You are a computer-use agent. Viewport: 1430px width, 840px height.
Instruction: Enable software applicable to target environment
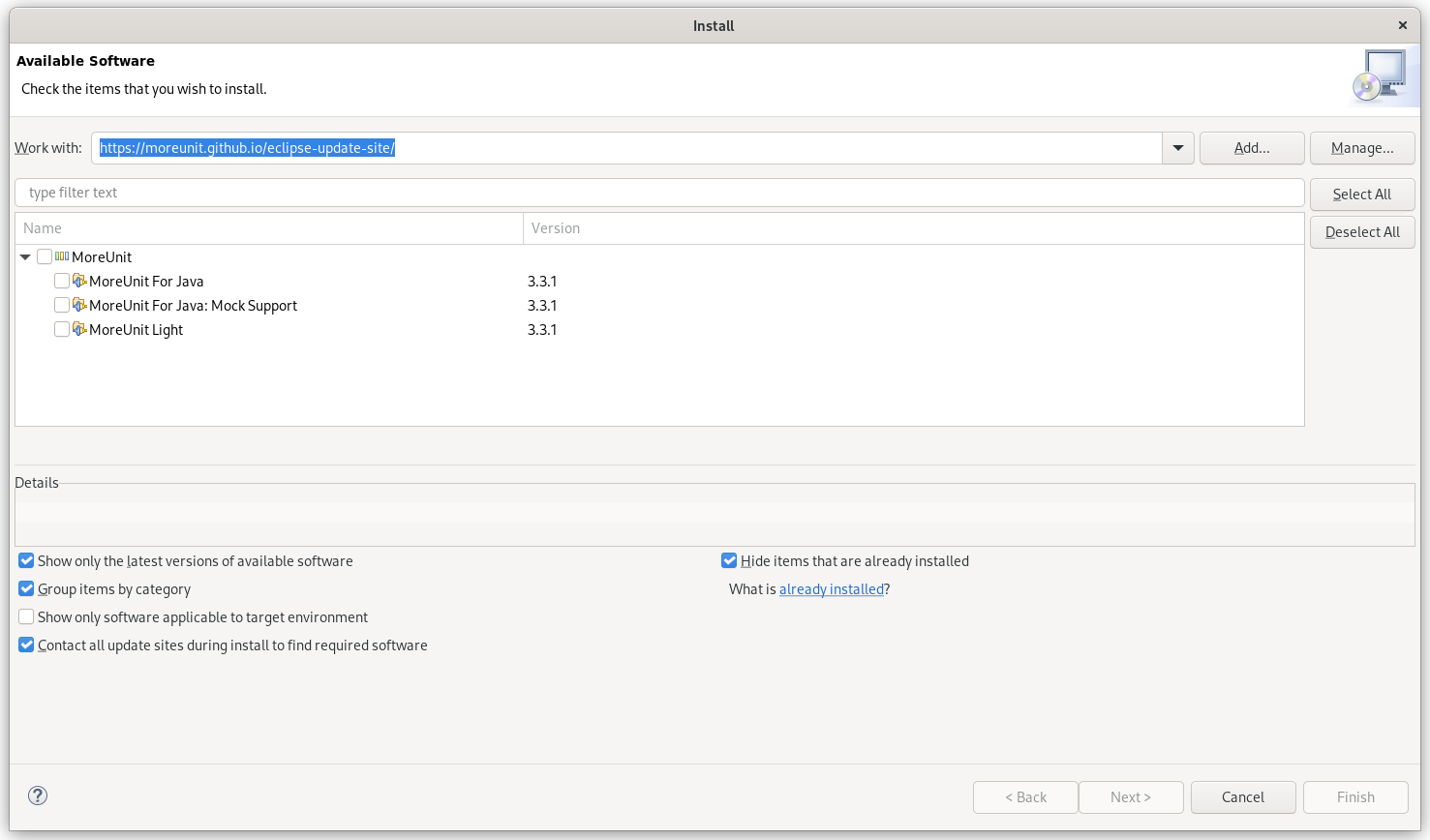point(27,616)
